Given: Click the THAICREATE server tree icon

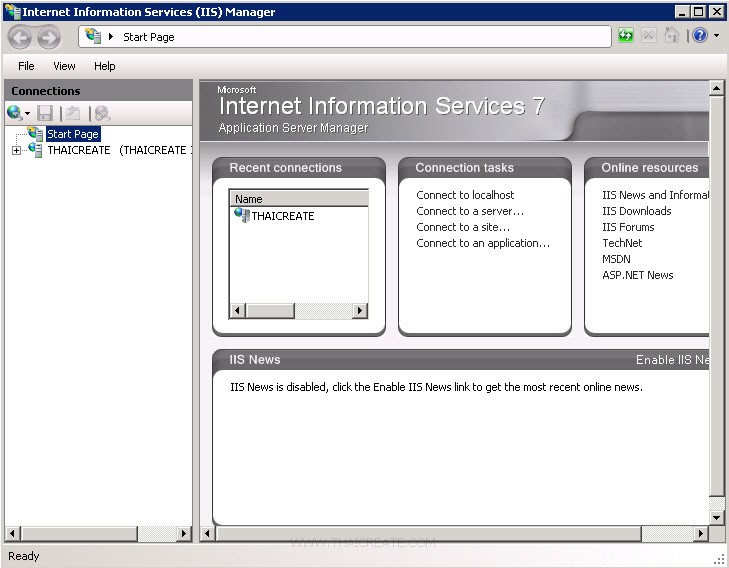Looking at the screenshot, I should click(35, 150).
